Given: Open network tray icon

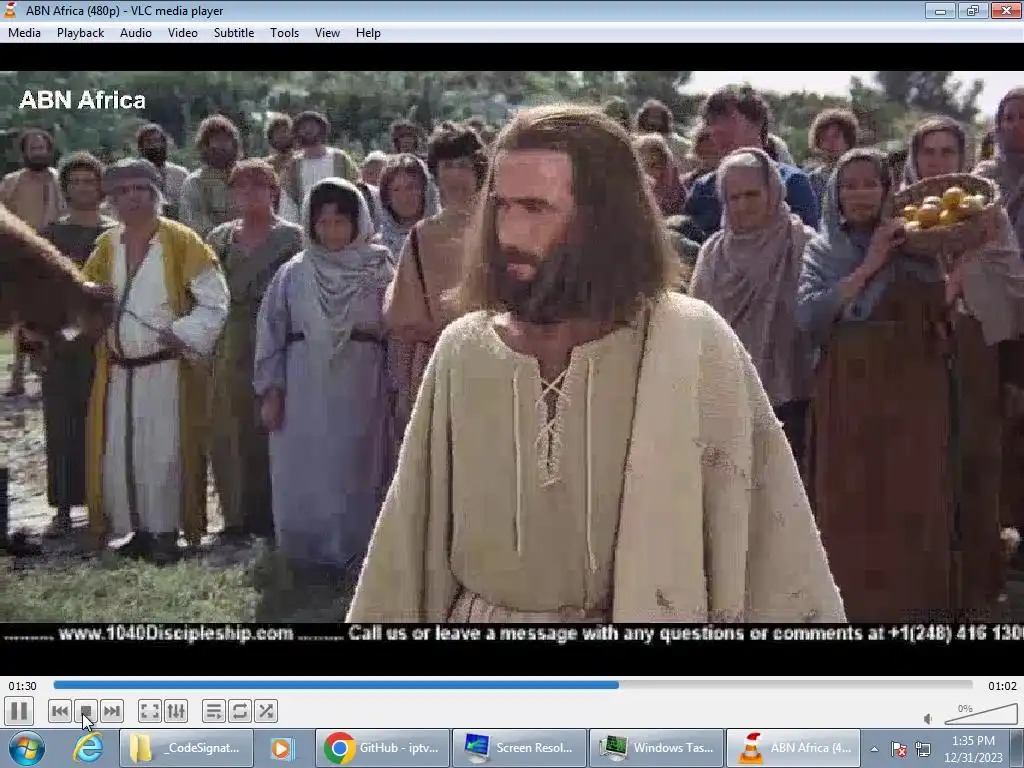Looking at the screenshot, I should click(923, 749).
